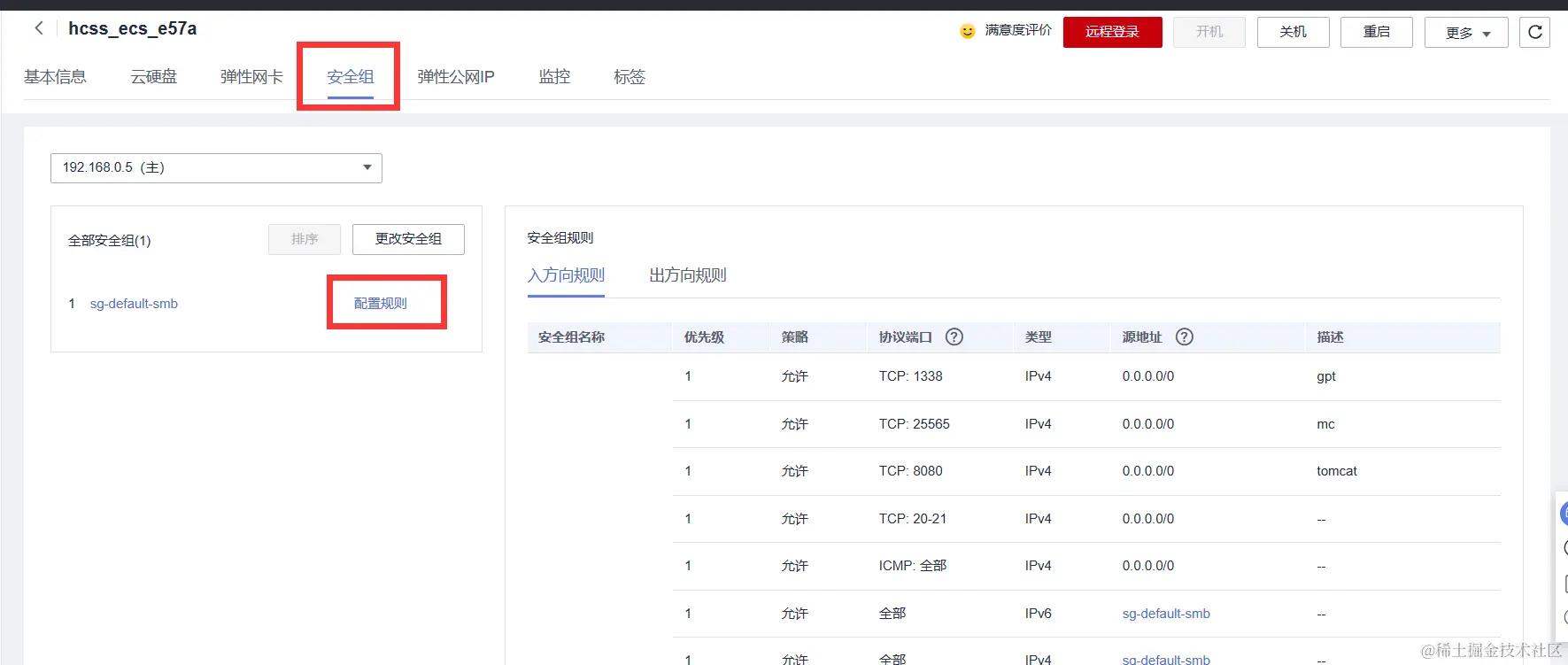The image size is (1568, 665).
Task: Click the 满意度评价 text
Action: (1018, 30)
